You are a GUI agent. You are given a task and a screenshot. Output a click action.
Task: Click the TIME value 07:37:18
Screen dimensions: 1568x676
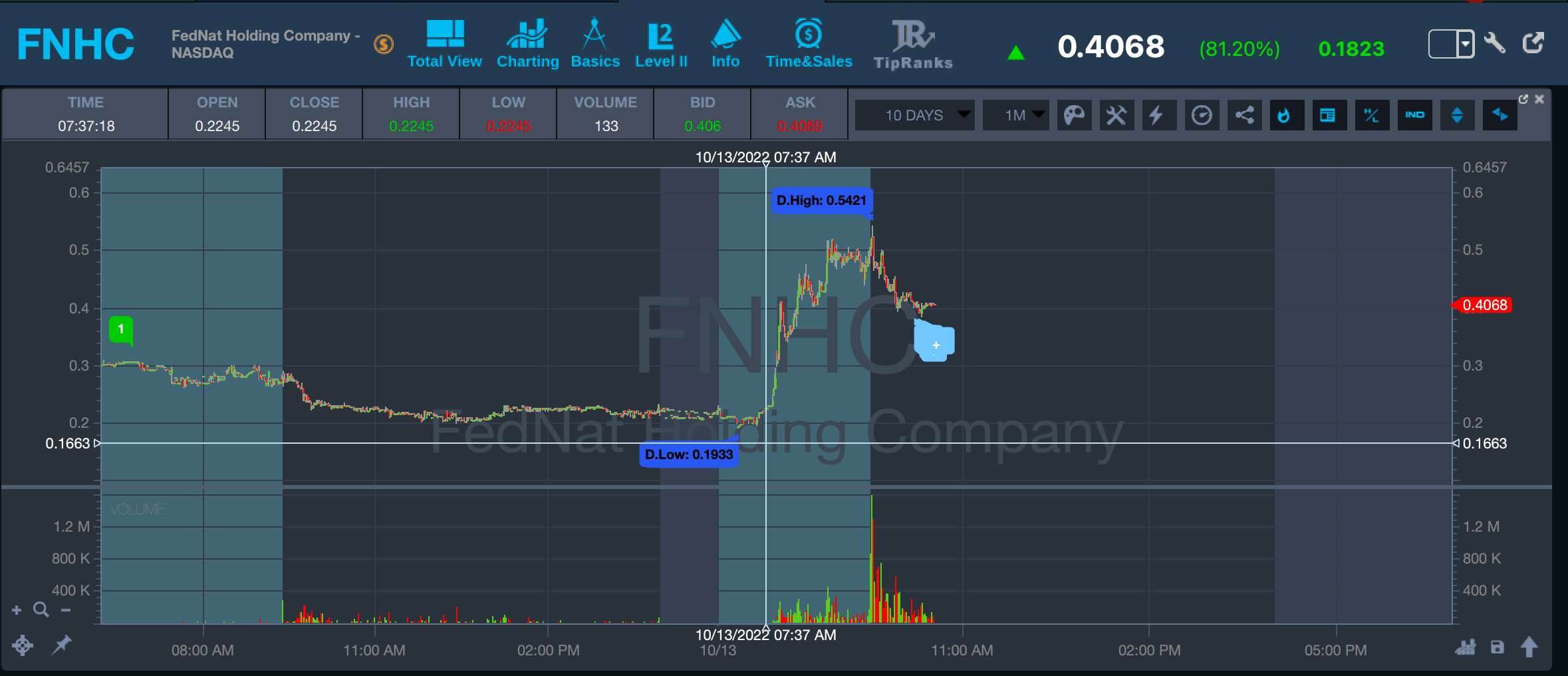pyautogui.click(x=86, y=126)
